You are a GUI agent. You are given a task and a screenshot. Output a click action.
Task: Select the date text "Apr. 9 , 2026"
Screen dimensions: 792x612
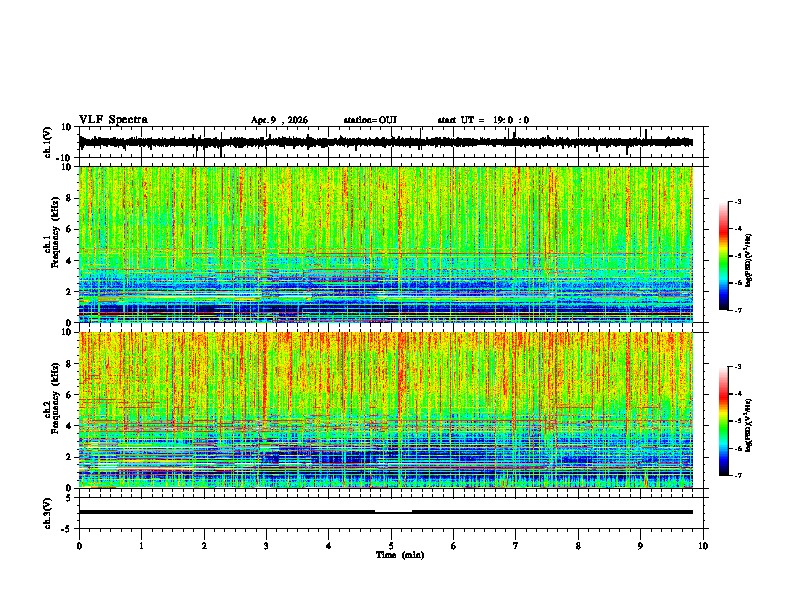point(279,120)
